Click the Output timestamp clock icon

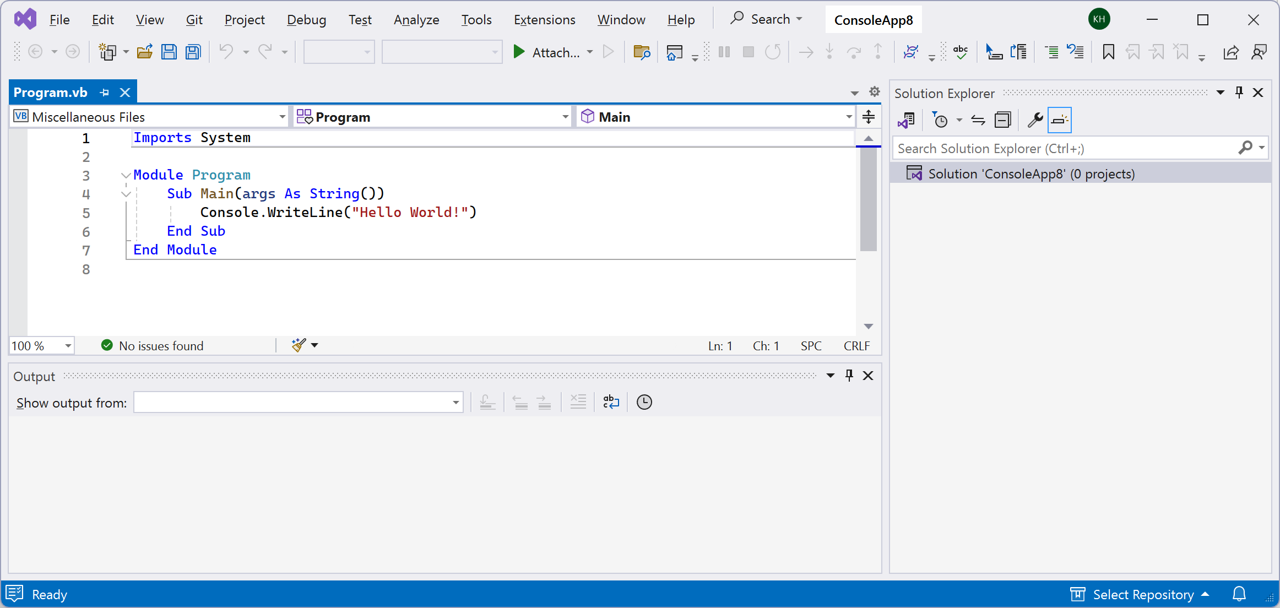point(644,402)
